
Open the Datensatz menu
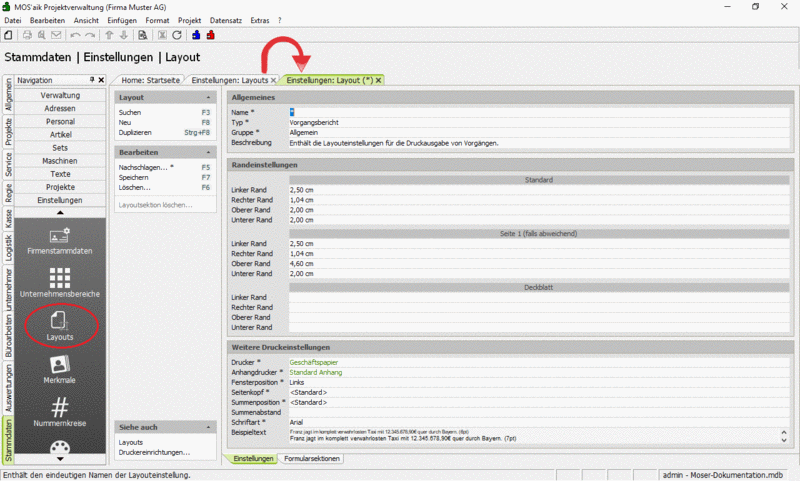(226, 20)
